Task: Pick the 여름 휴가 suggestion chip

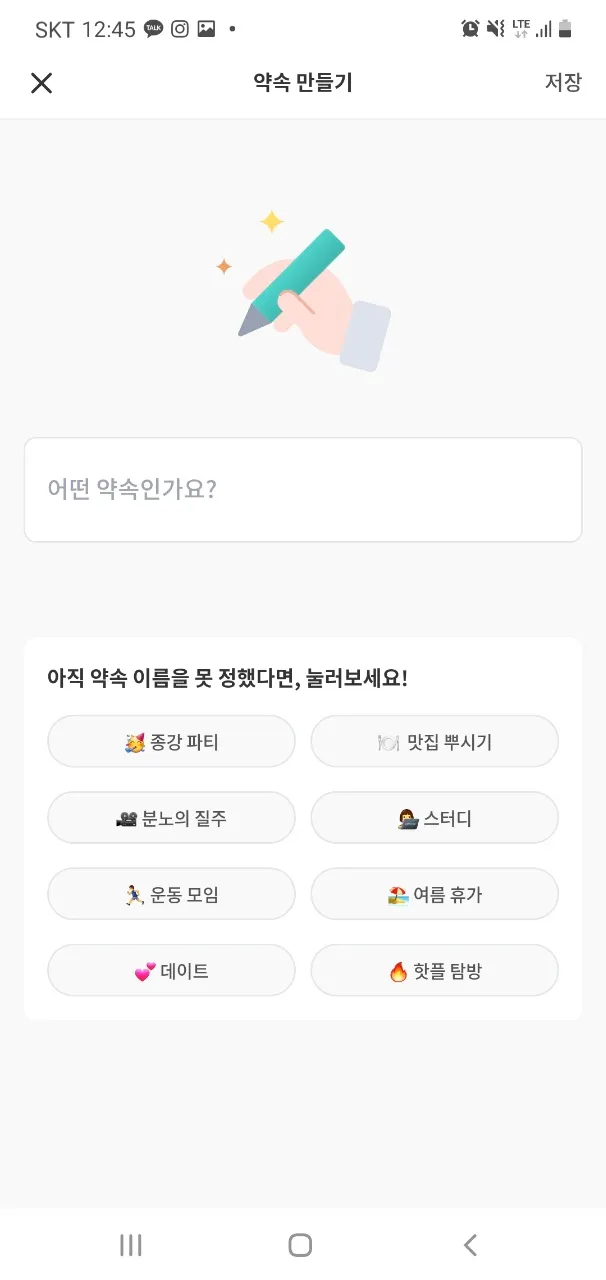Action: 434,894
